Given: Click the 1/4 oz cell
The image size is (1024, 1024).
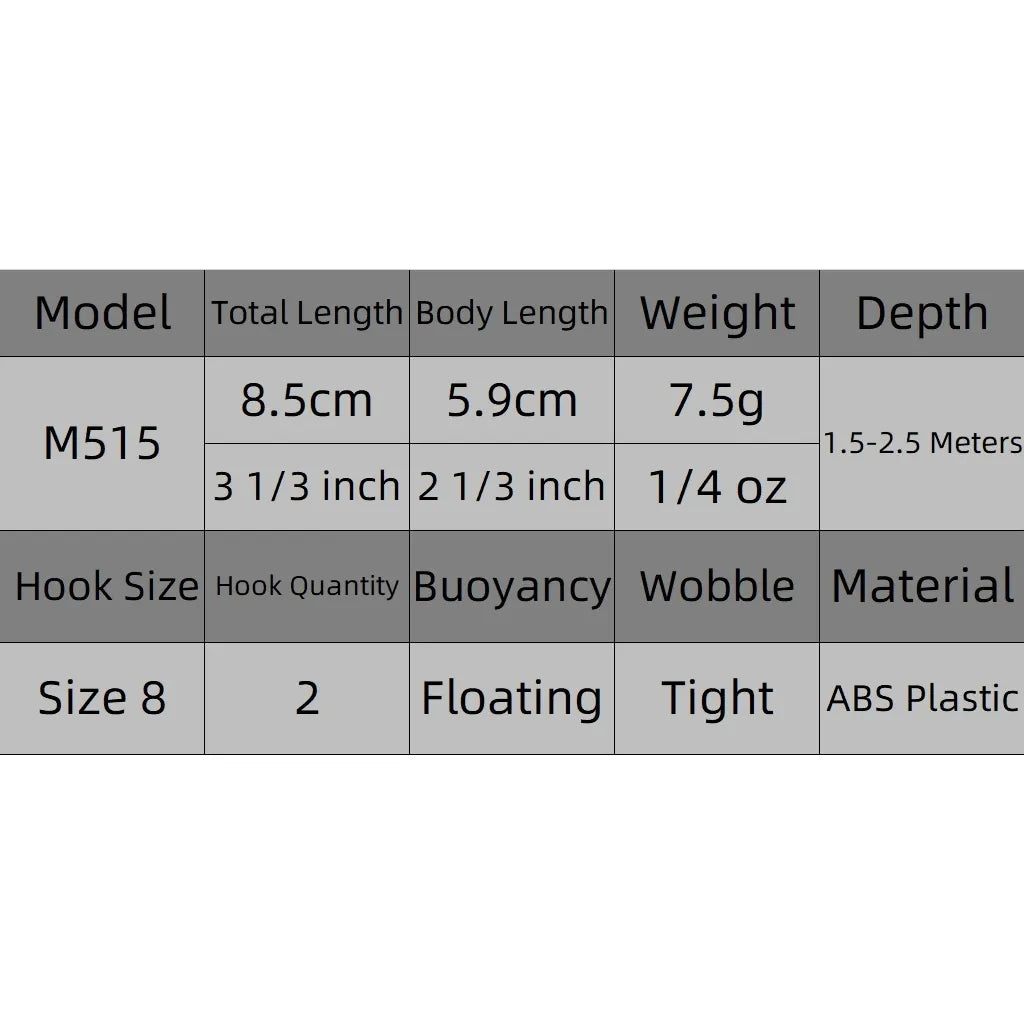Looking at the screenshot, I should pyautogui.click(x=717, y=487).
